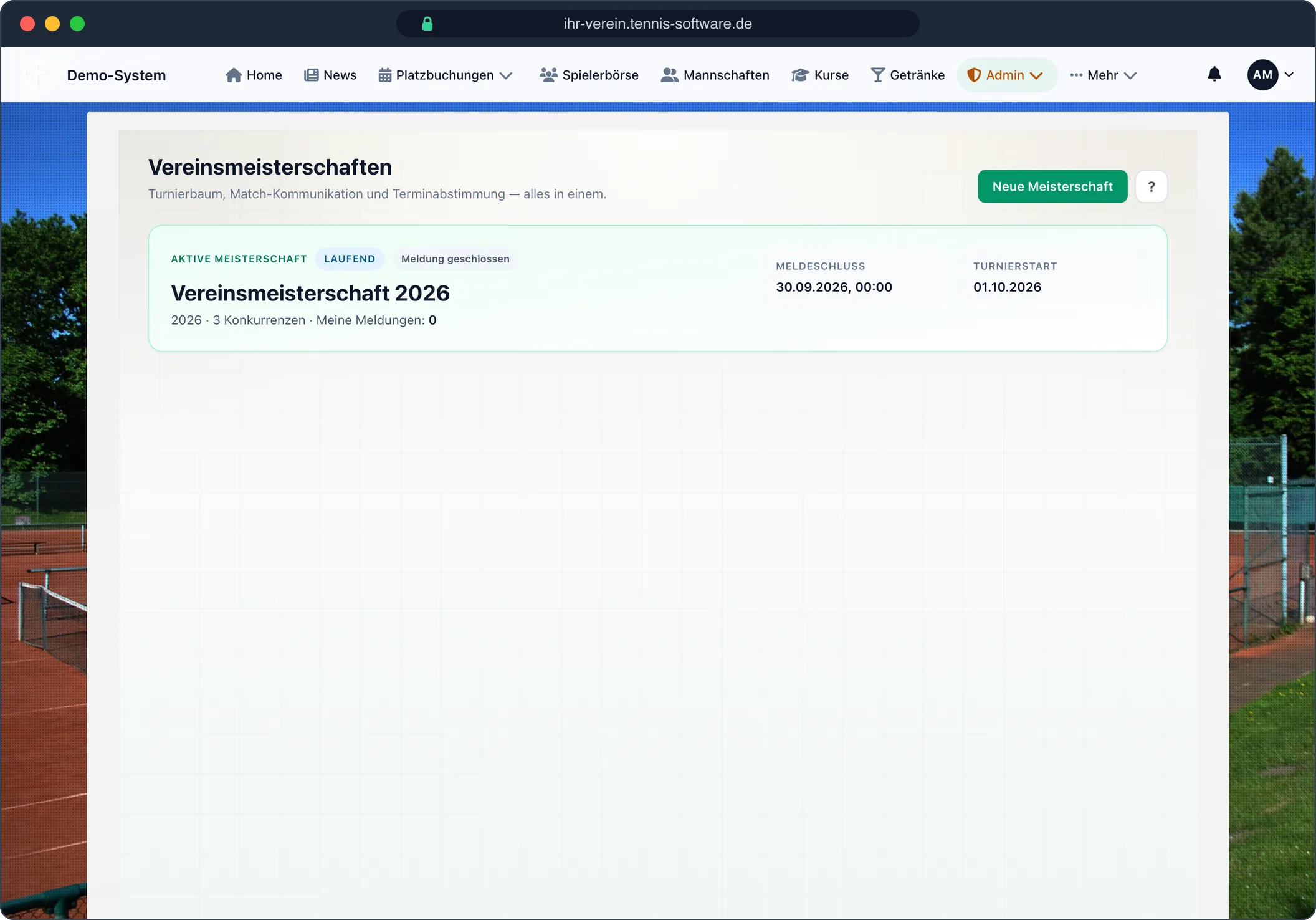Click the News newspaper icon
1316x920 pixels.
click(x=311, y=75)
